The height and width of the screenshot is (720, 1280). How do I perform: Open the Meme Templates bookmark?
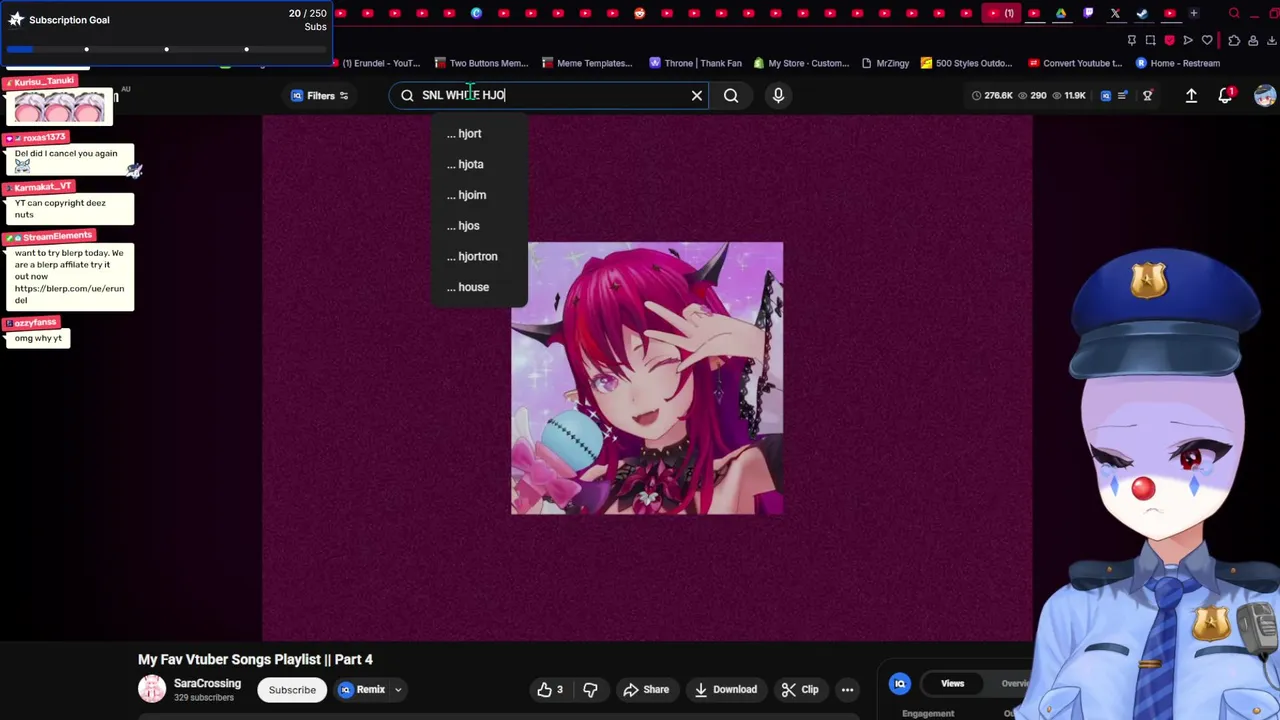pyautogui.click(x=587, y=63)
